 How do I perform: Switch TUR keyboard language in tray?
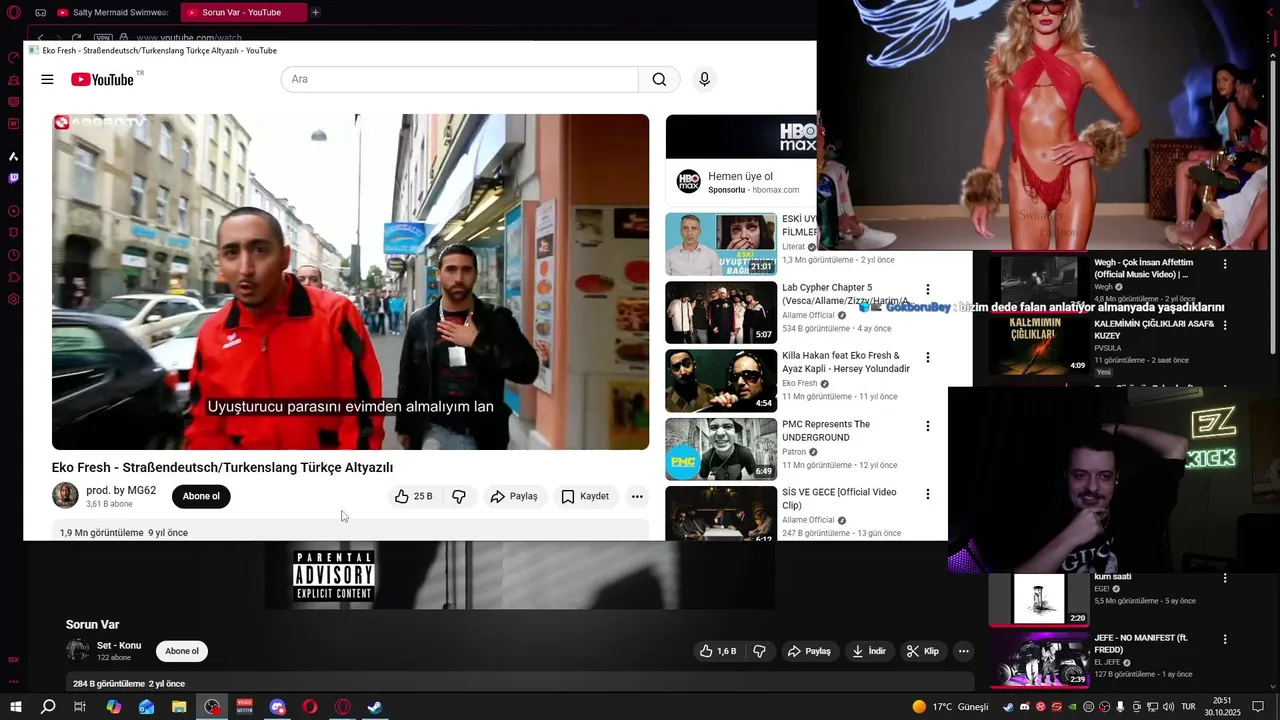point(1189,707)
